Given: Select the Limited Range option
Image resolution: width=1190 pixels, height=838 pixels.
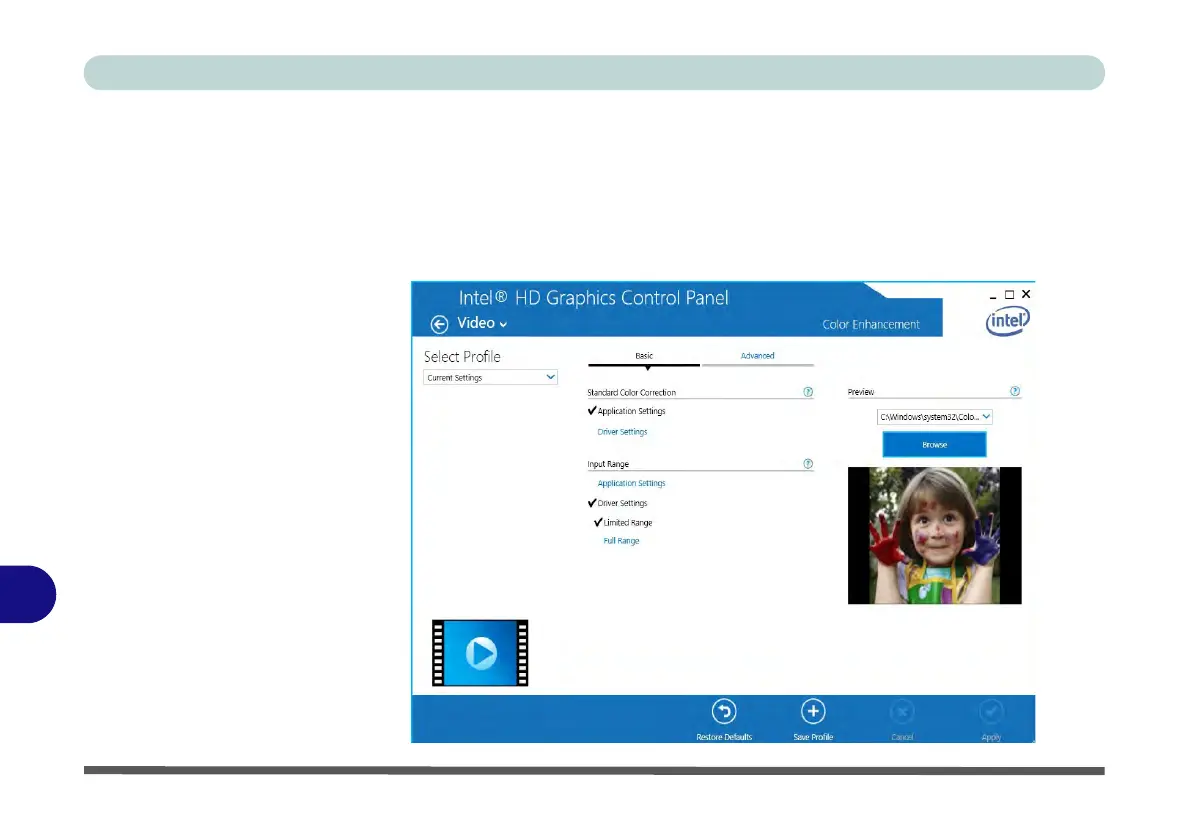Looking at the screenshot, I should pyautogui.click(x=627, y=522).
